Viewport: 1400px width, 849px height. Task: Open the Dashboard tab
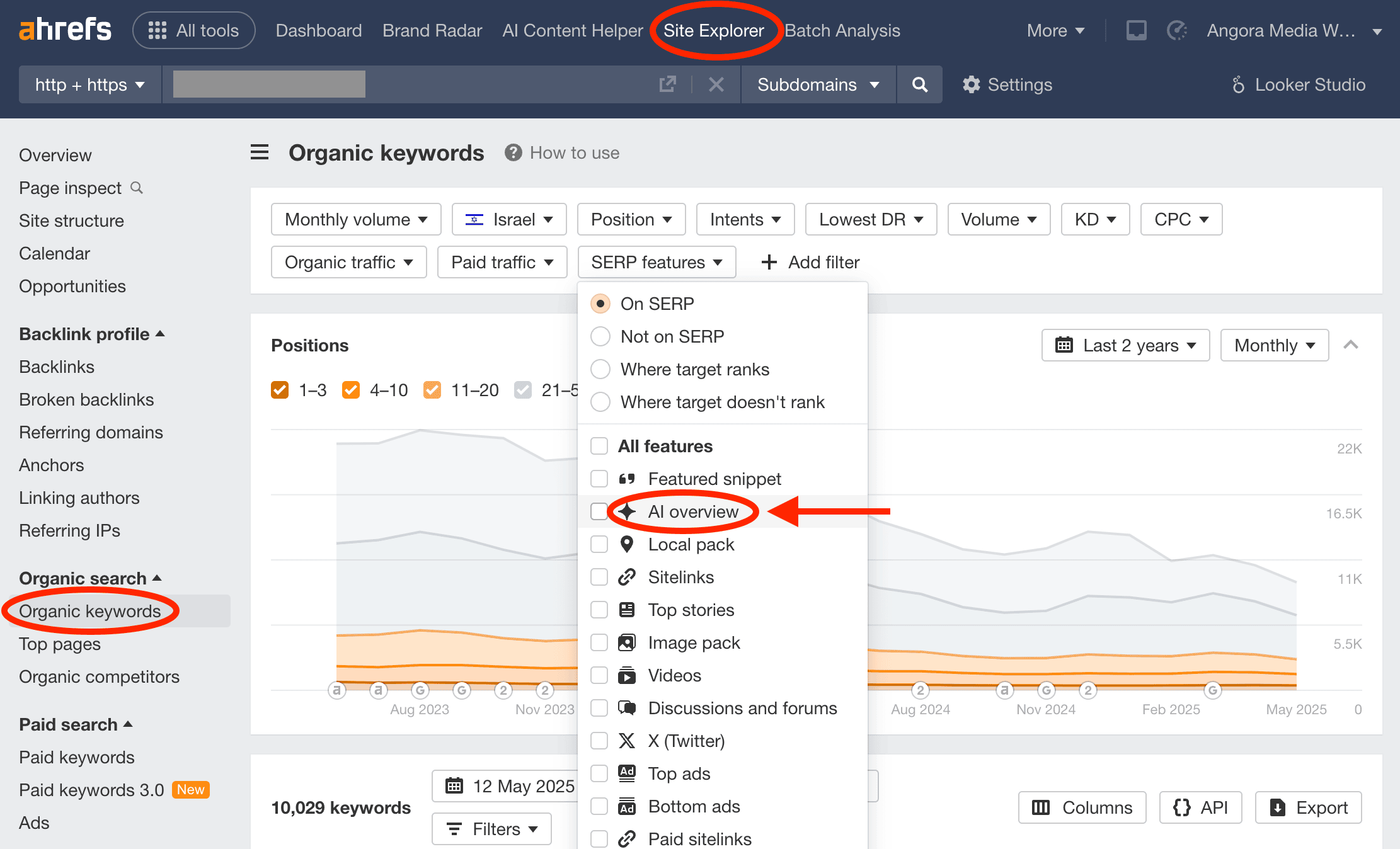click(319, 30)
